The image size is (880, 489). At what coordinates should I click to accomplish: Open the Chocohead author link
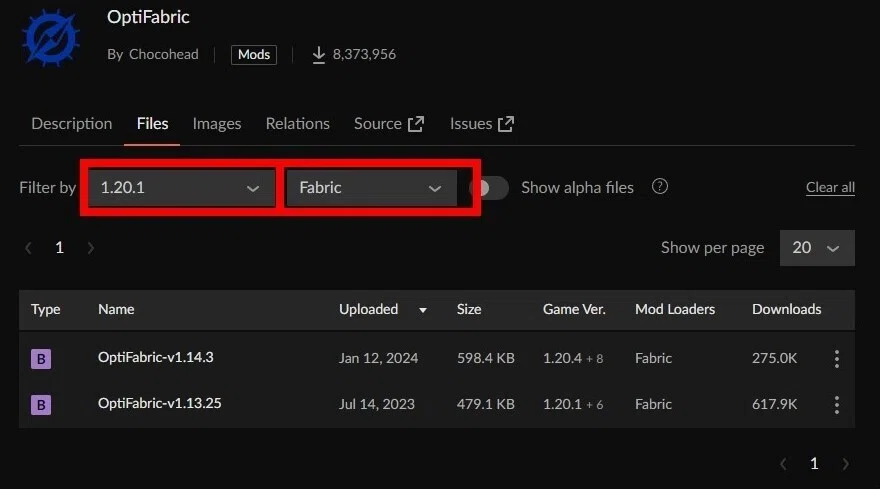(x=163, y=54)
